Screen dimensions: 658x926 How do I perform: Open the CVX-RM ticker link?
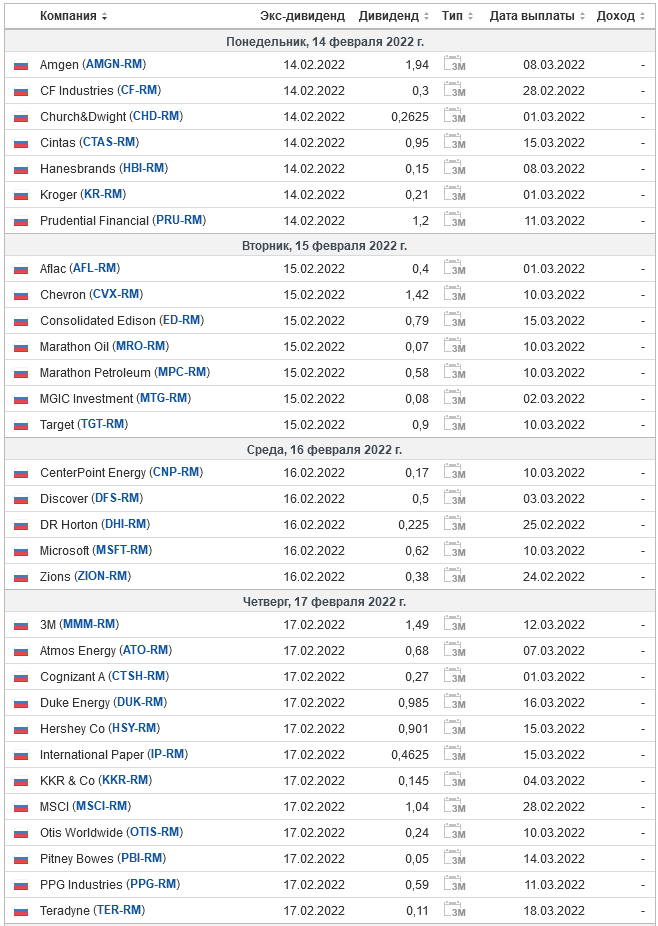tap(116, 295)
